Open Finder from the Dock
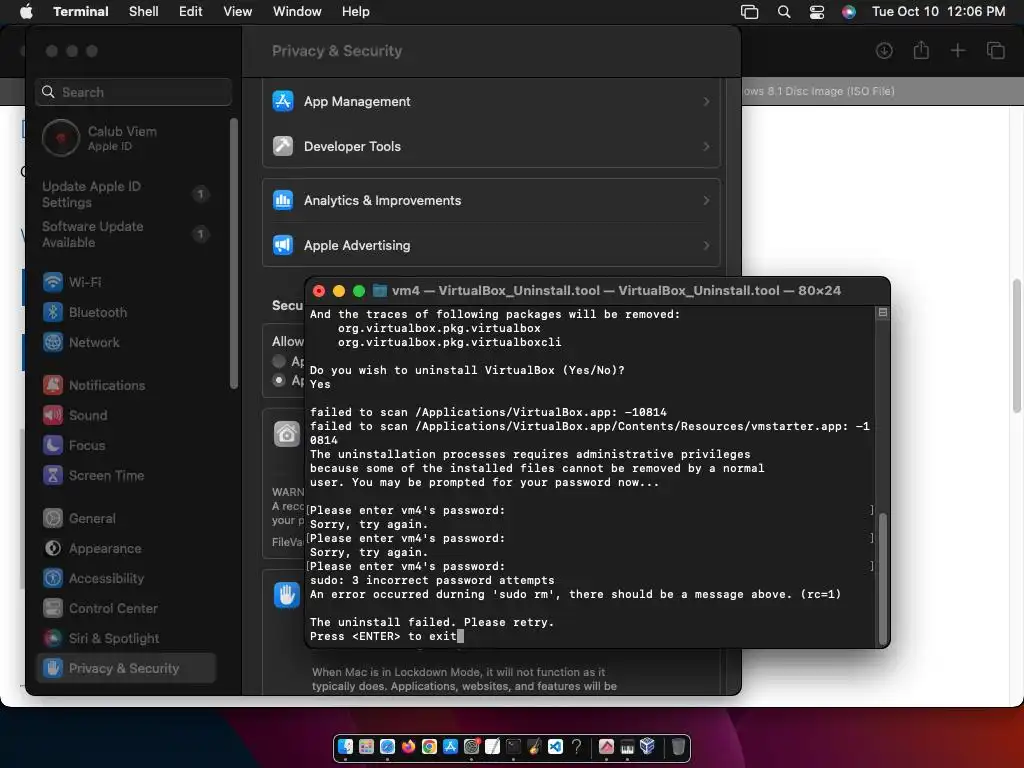1024x768 pixels. coord(345,746)
